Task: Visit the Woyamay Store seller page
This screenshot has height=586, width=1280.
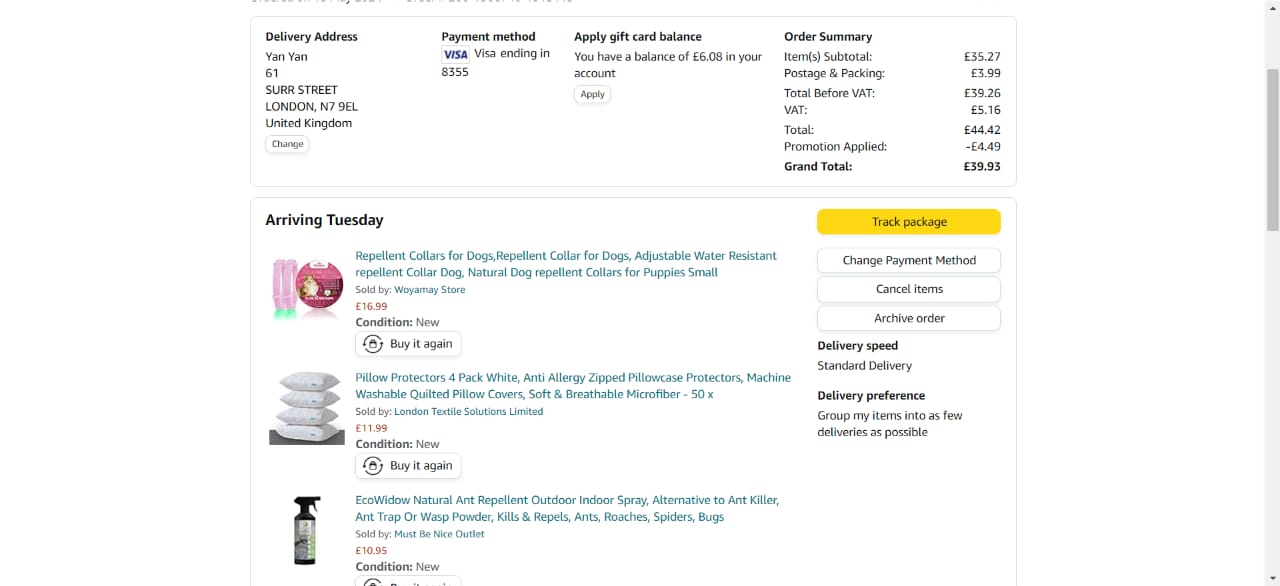Action: point(430,290)
